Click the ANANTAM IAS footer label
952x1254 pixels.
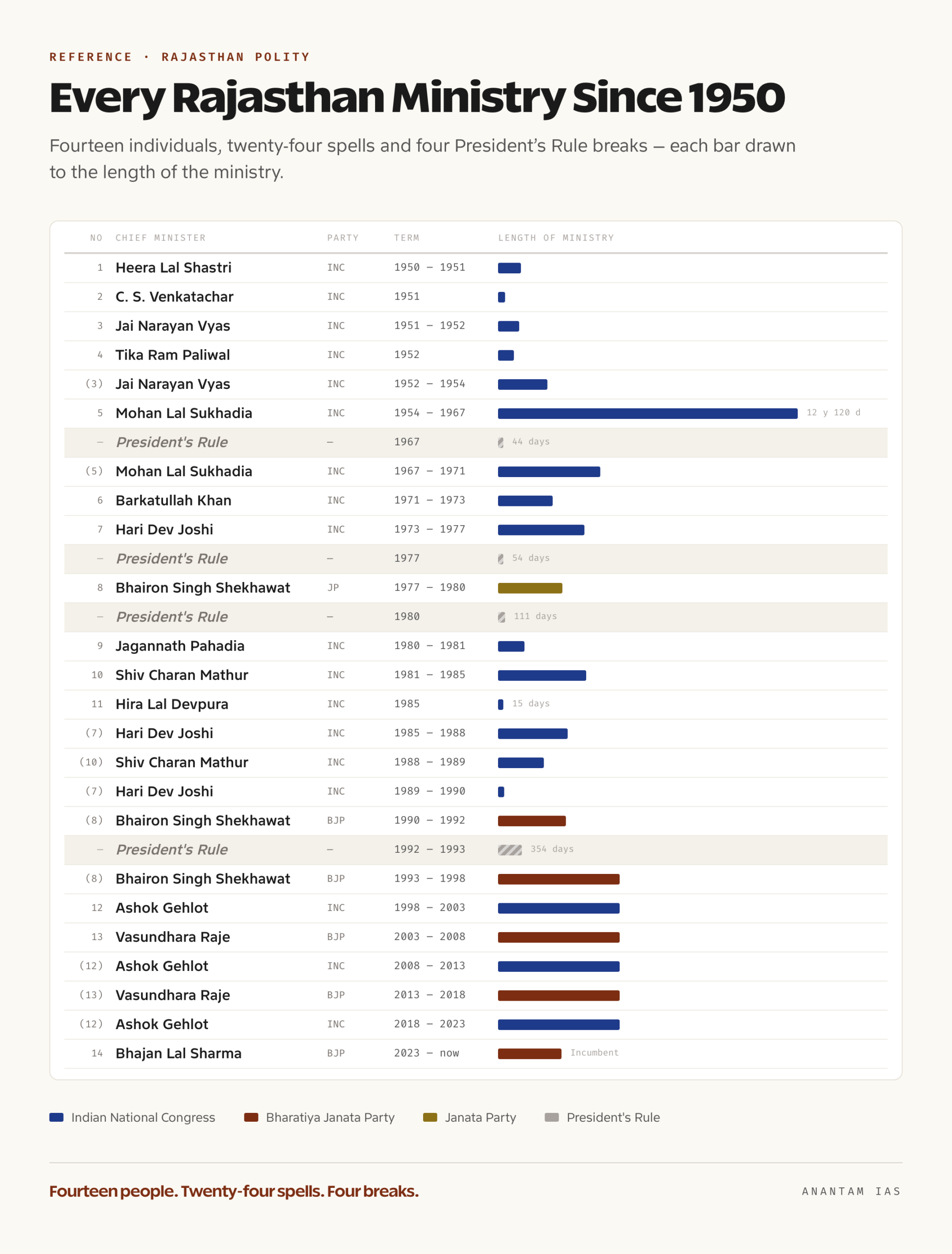coord(851,1192)
